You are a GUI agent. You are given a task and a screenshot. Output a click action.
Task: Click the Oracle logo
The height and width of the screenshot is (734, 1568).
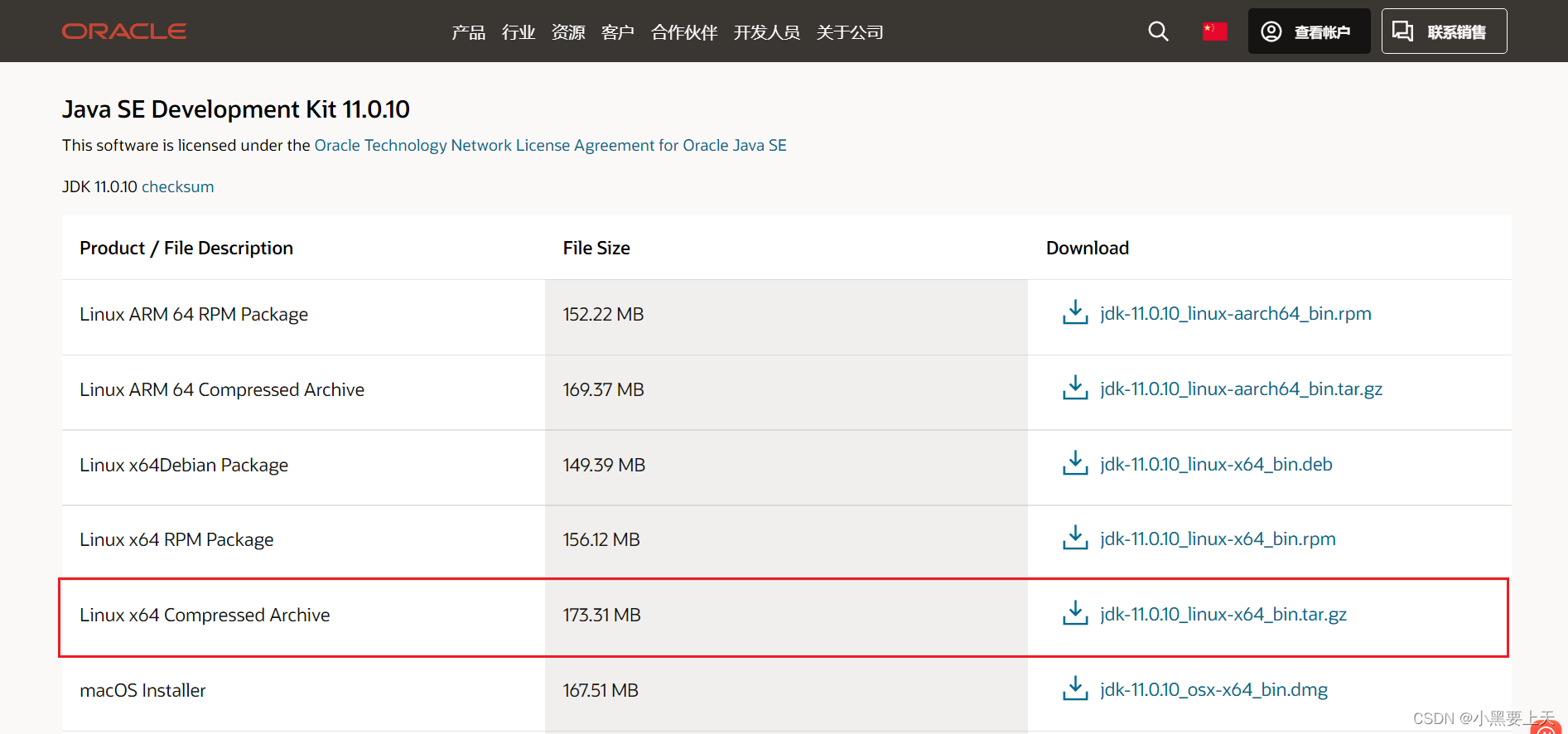pos(124,31)
